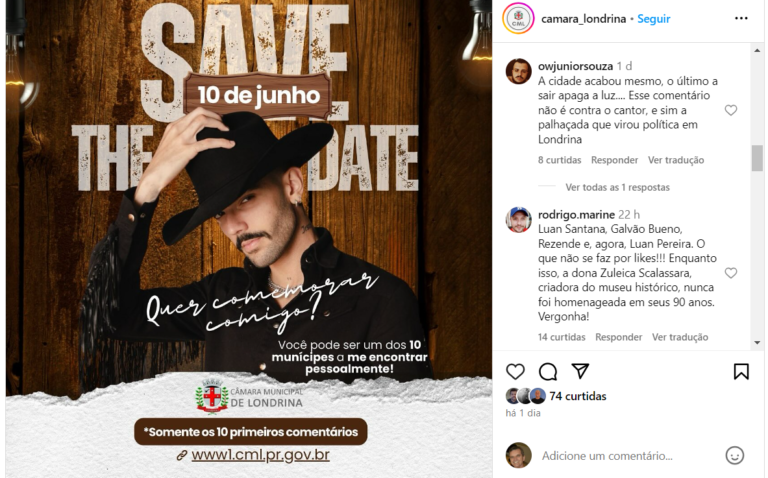Follow the account via Seguir
This screenshot has height=478, width=768.
click(x=653, y=19)
